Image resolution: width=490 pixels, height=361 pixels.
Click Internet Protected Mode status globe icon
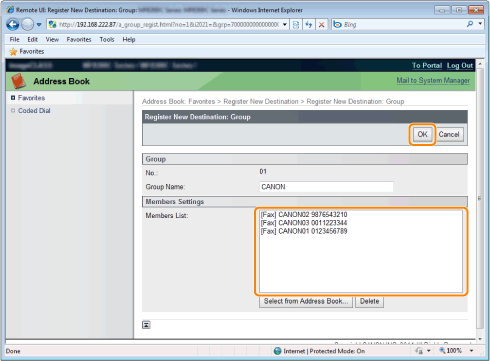pyautogui.click(x=277, y=351)
